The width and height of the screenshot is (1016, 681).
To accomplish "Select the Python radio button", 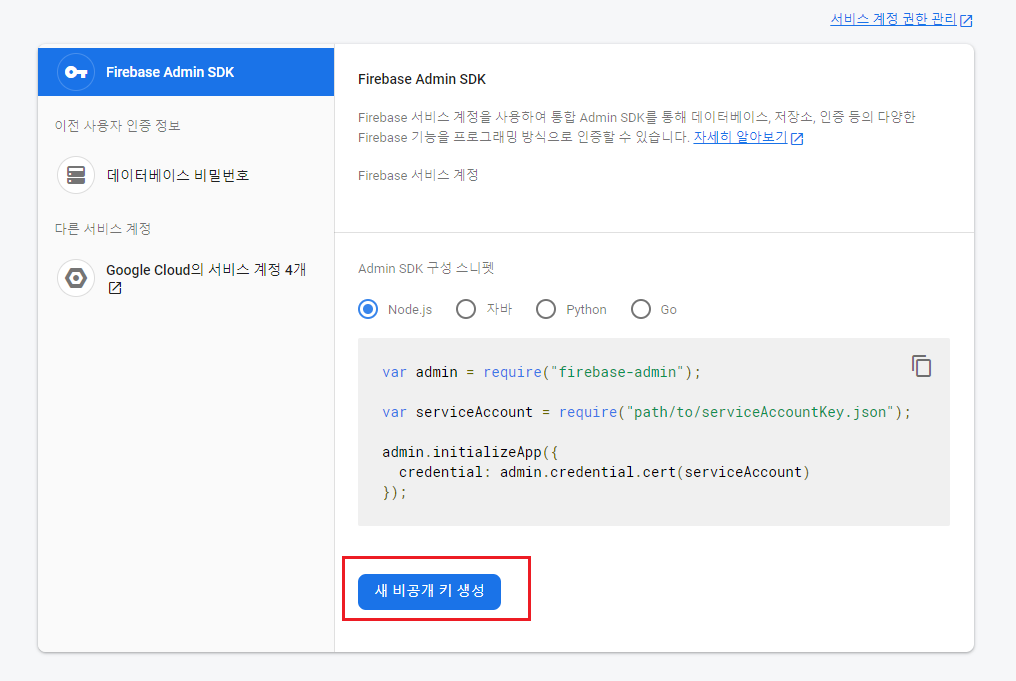I will [546, 310].
